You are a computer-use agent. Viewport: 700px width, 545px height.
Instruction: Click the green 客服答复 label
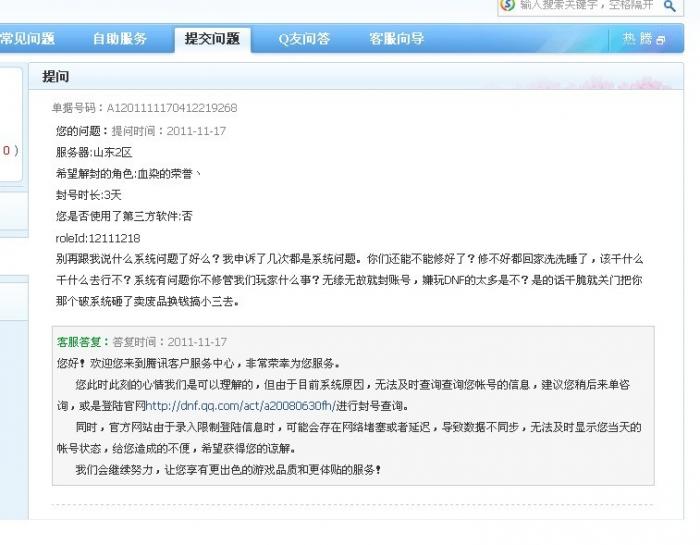pos(83,342)
